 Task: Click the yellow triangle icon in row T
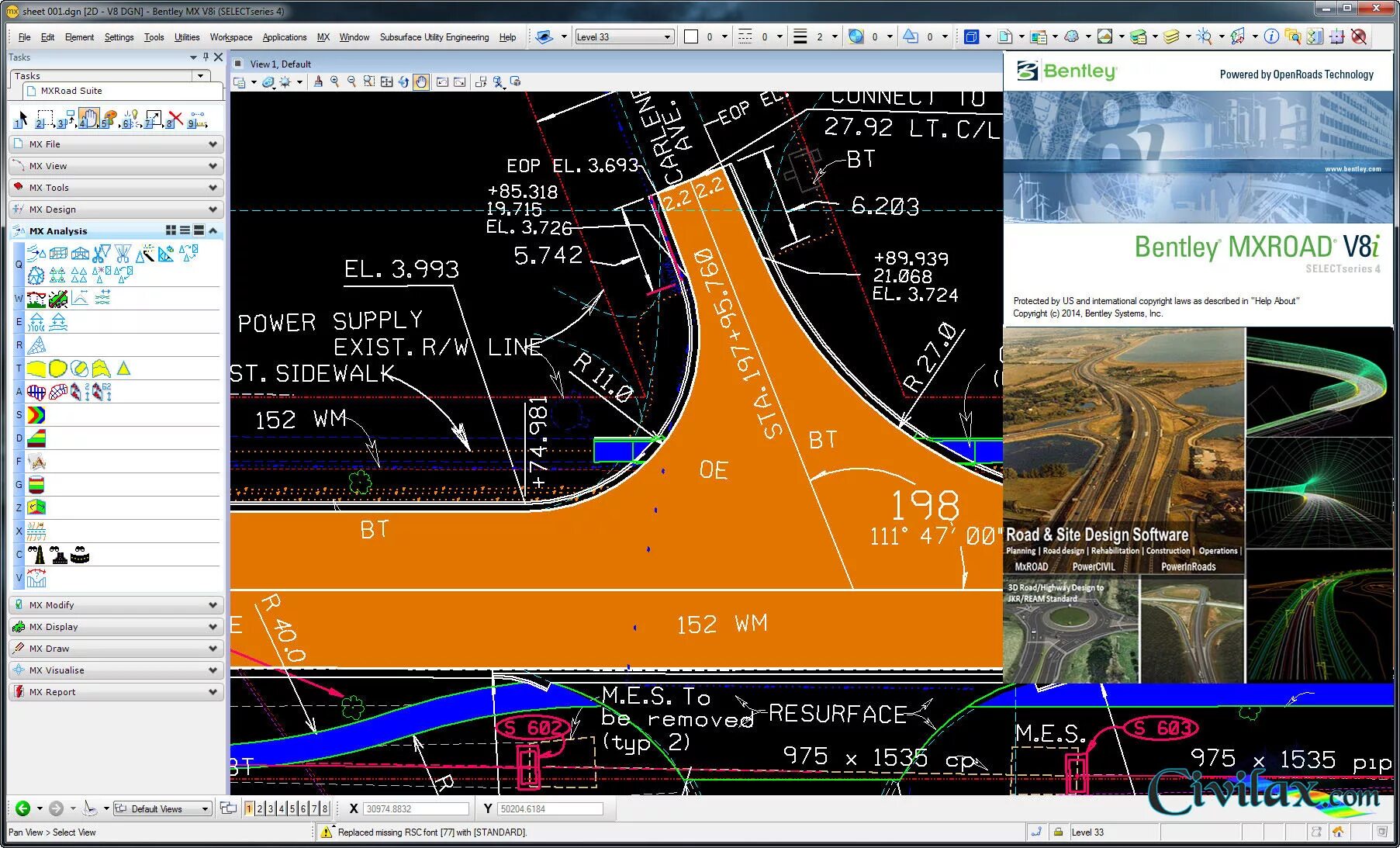tap(123, 369)
